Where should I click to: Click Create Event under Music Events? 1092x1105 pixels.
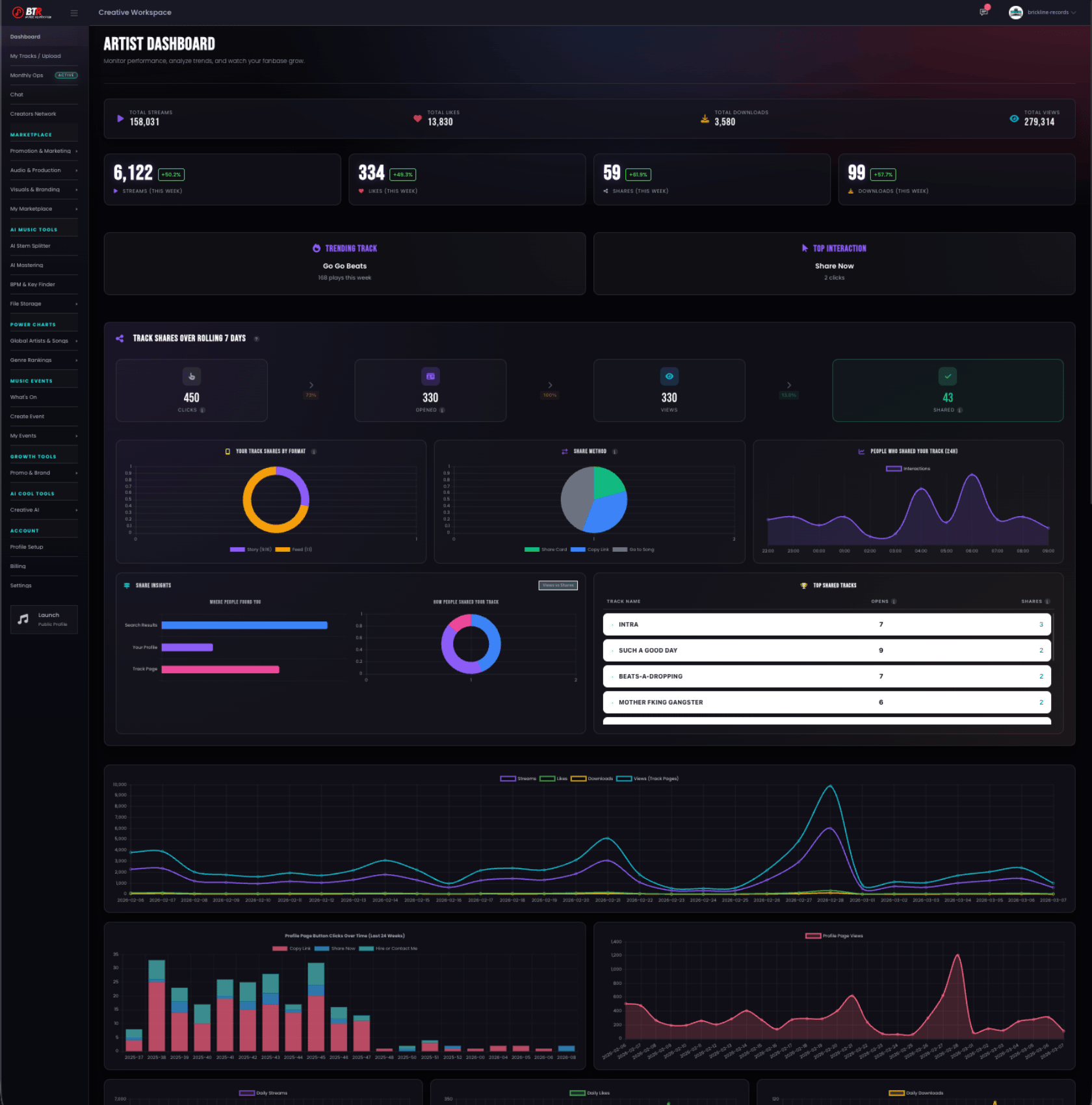(x=27, y=416)
